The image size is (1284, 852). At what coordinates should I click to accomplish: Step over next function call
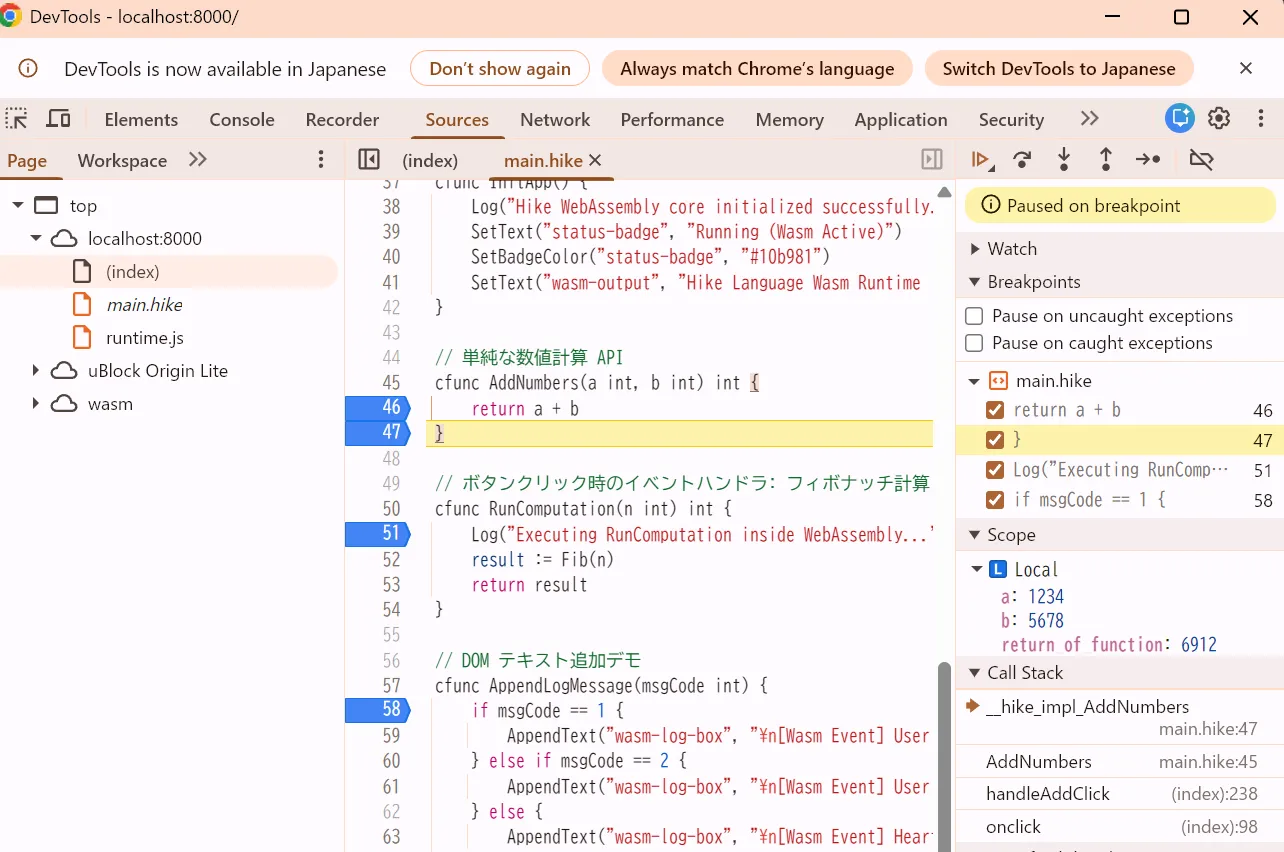pos(1022,159)
